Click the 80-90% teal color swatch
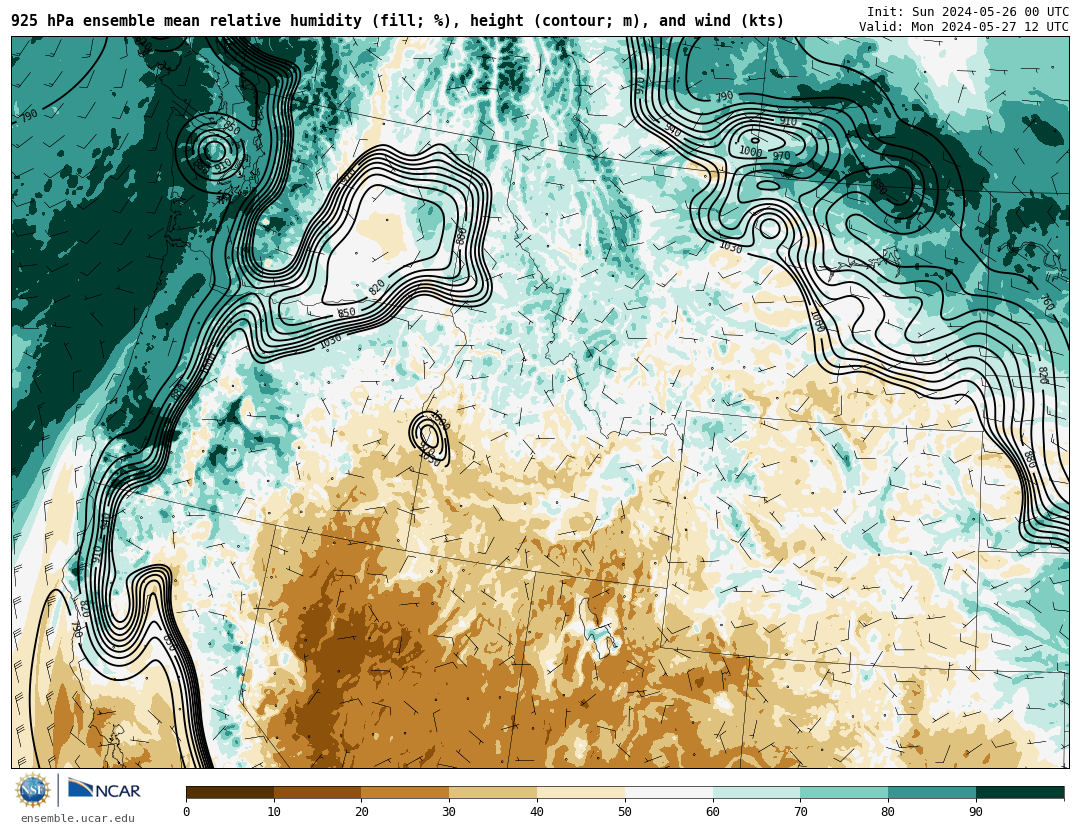1080x831 pixels. [932, 793]
